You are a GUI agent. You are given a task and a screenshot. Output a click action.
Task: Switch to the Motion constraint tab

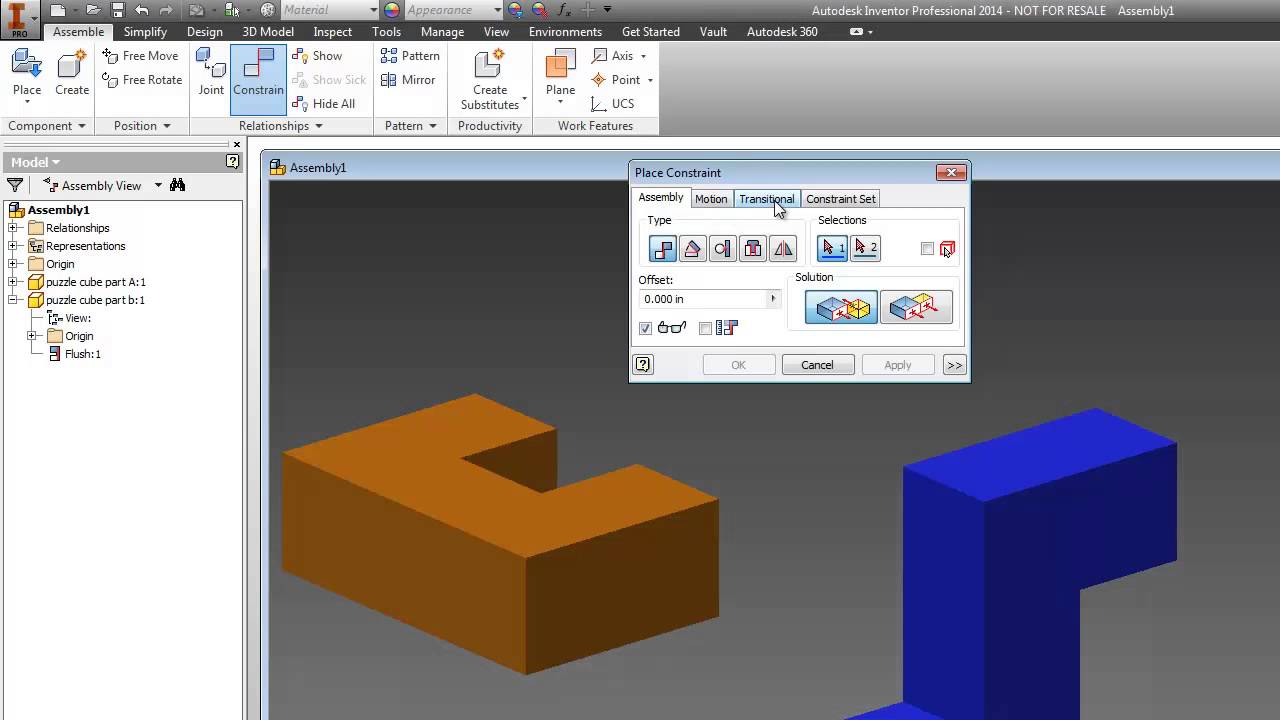coord(711,199)
